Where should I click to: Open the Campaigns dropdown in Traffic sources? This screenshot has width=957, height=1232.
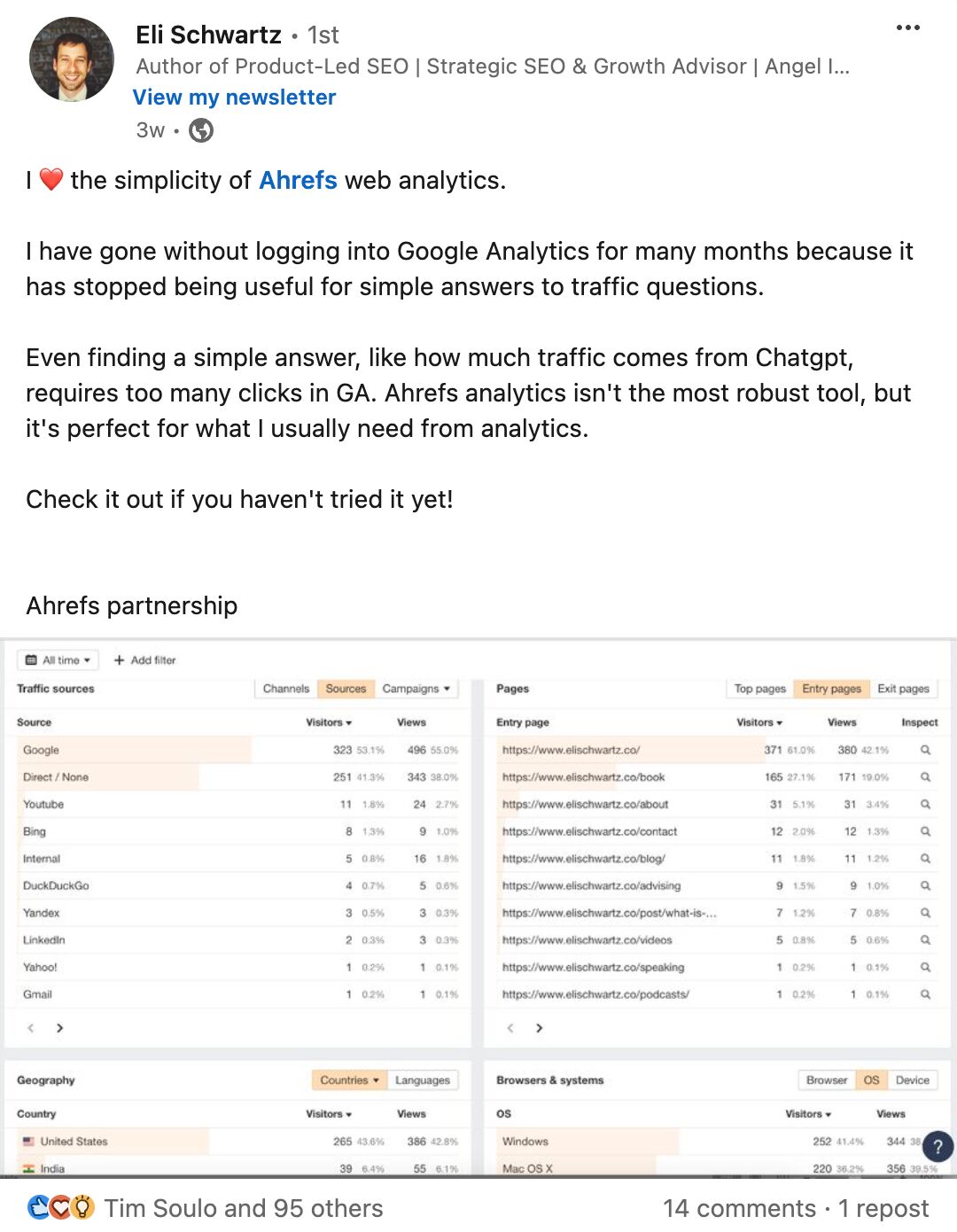tap(416, 689)
